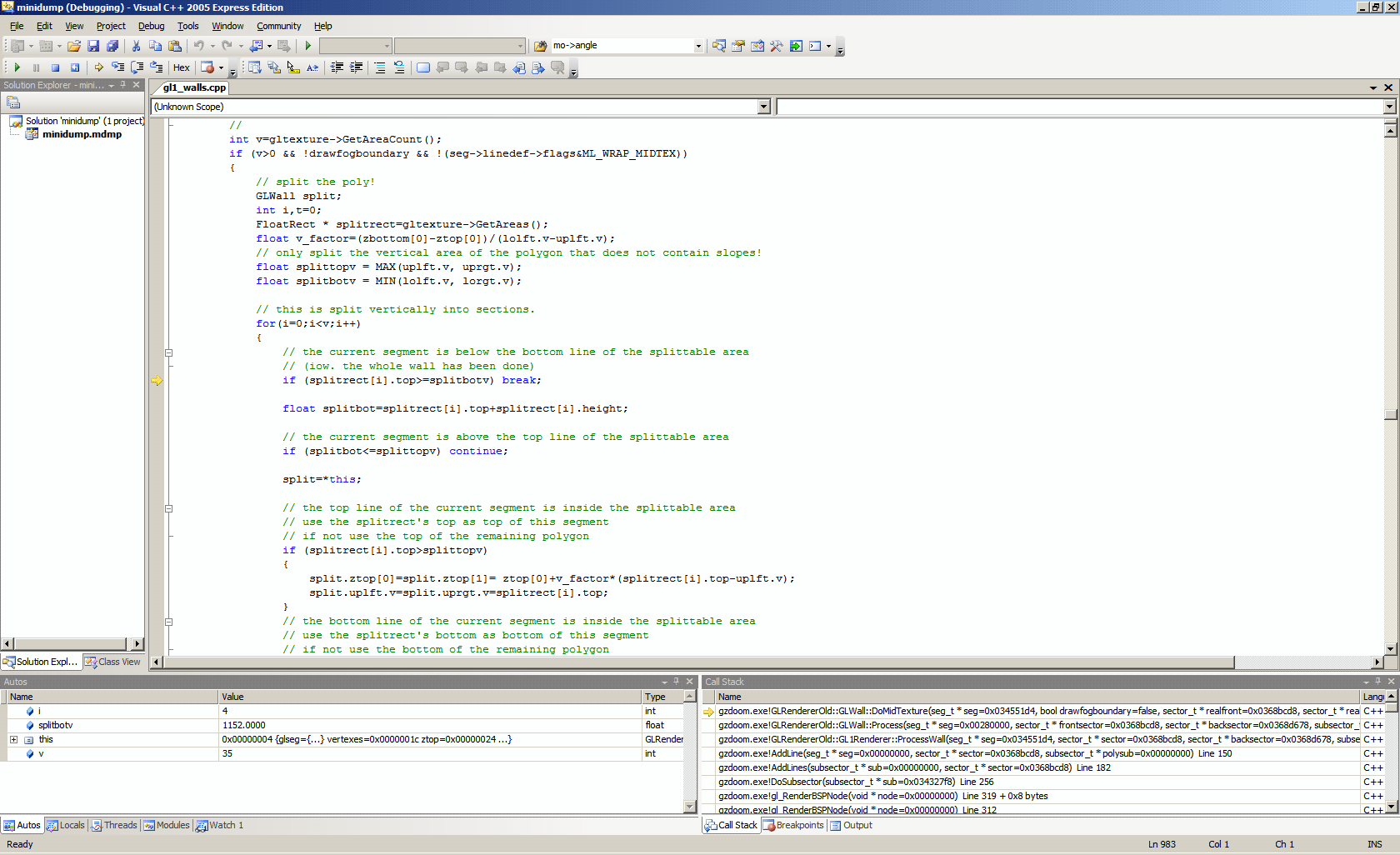Comment out the selected lines icon
The image size is (1400, 855).
click(380, 67)
